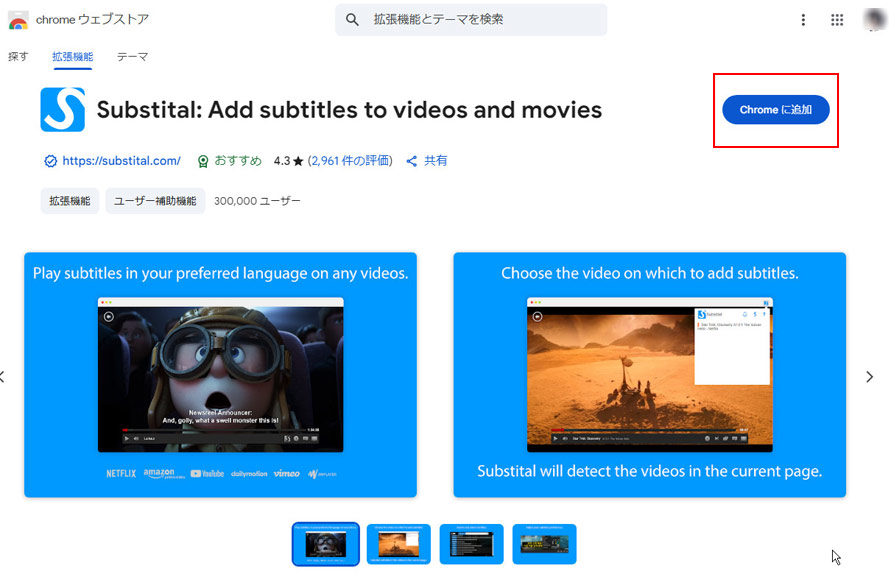The width and height of the screenshot is (890, 574).
Task: Select the ユーザー補助機能 category chip
Action: click(155, 201)
